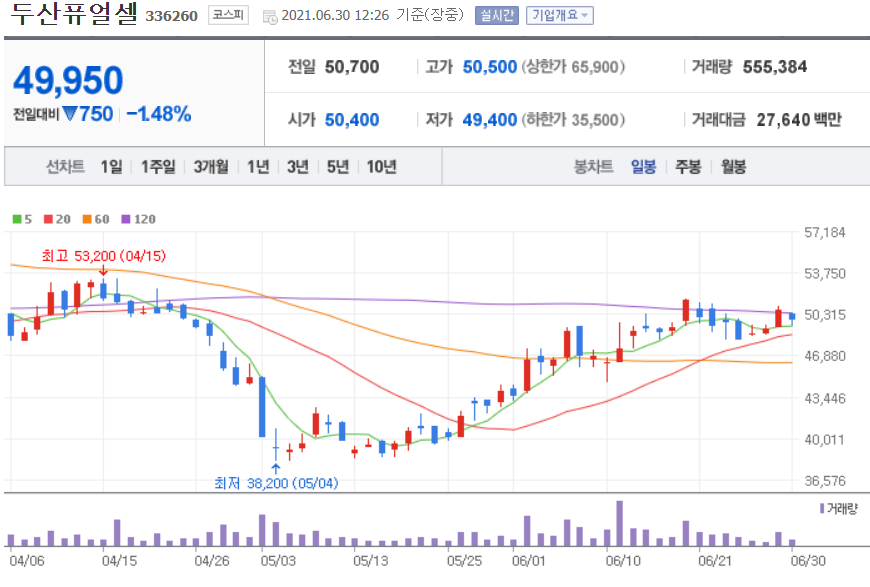Click the 04/06 date axis label
Image resolution: width=870 pixels, height=587 pixels.
[x=27, y=561]
